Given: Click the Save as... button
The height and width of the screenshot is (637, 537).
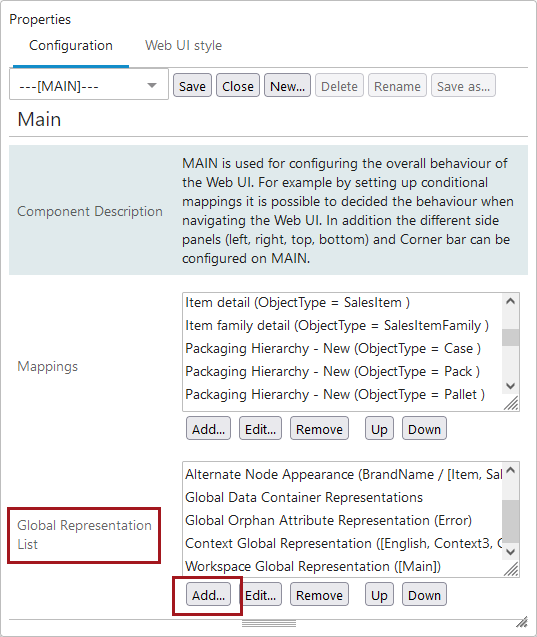Looking at the screenshot, I should pyautogui.click(x=463, y=86).
